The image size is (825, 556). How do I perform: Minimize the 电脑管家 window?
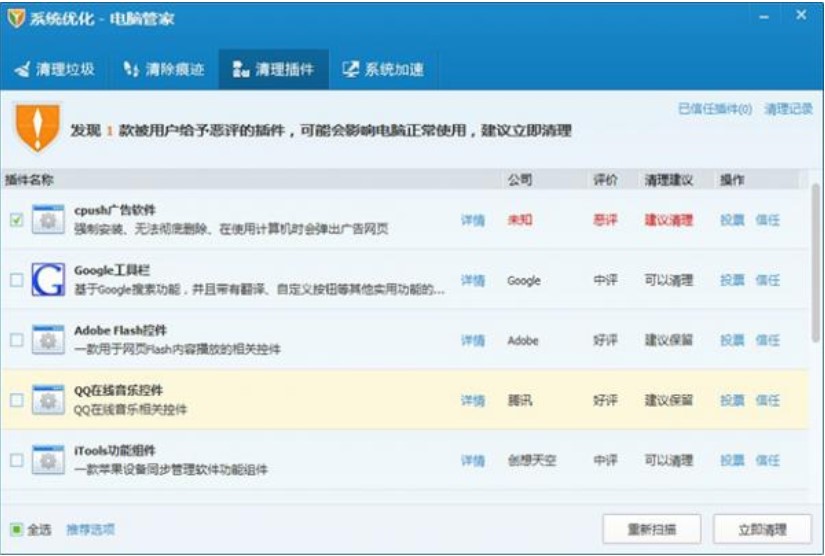point(764,17)
